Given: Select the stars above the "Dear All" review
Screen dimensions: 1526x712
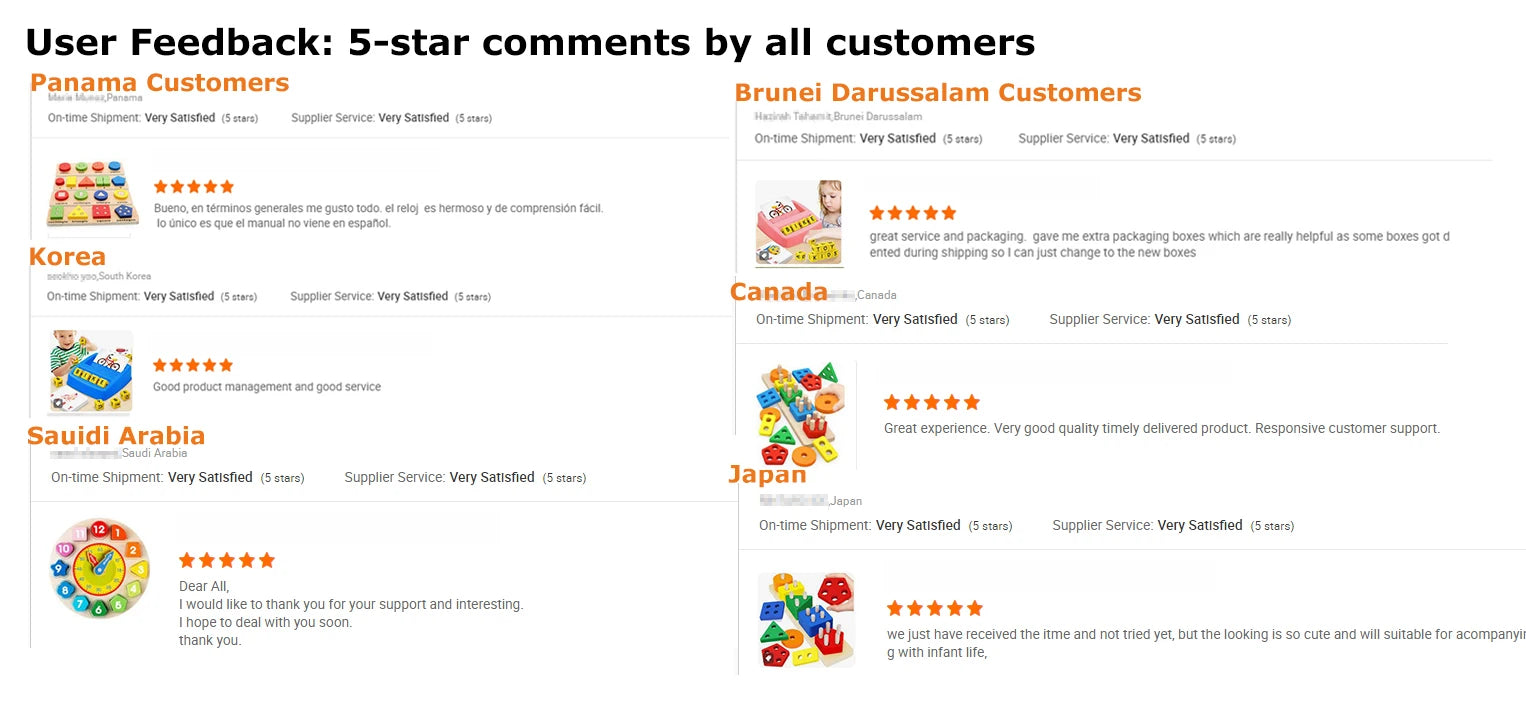Looking at the screenshot, I should pyautogui.click(x=226, y=561).
